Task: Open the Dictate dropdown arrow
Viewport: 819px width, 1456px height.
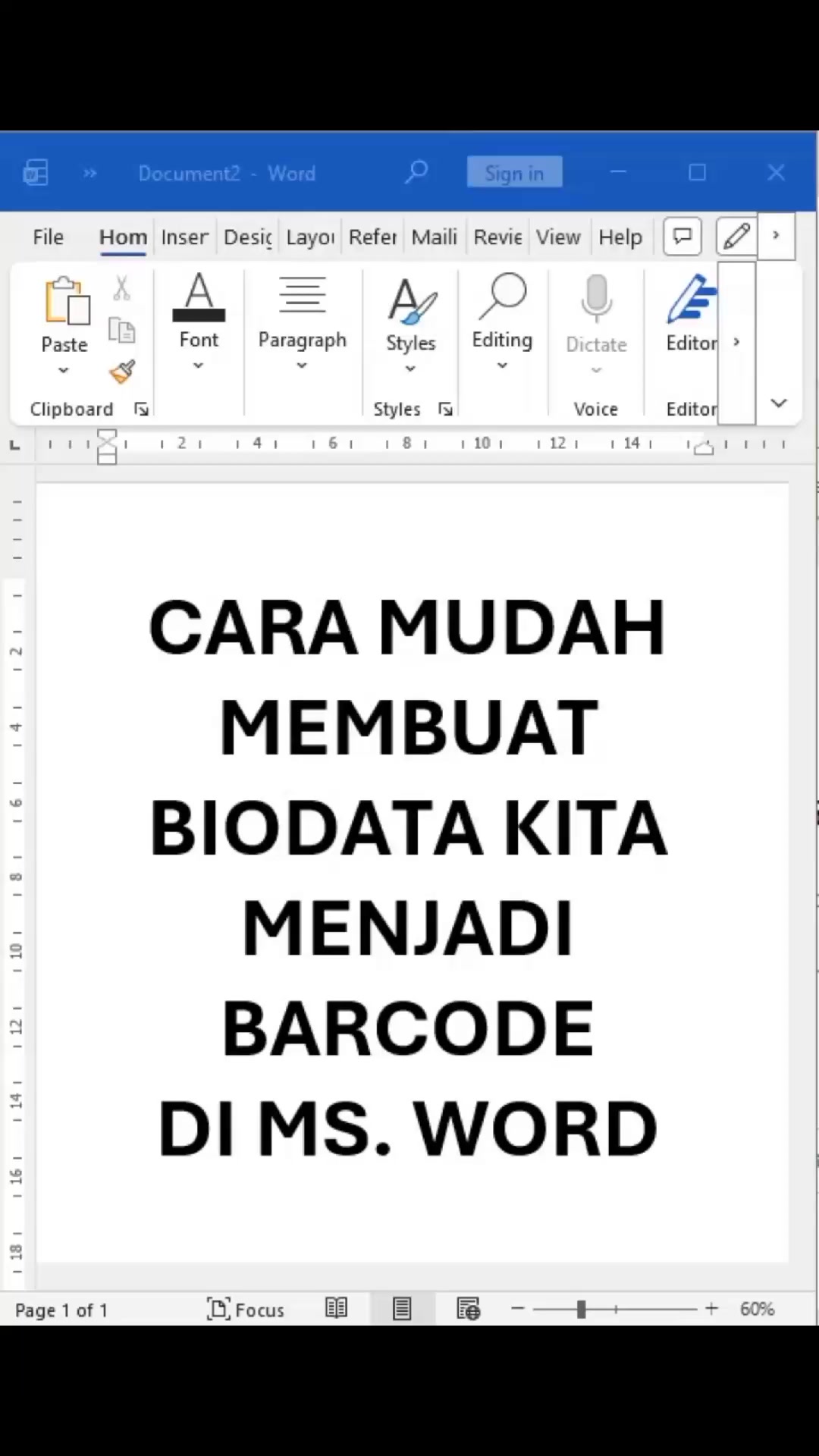Action: [x=596, y=370]
